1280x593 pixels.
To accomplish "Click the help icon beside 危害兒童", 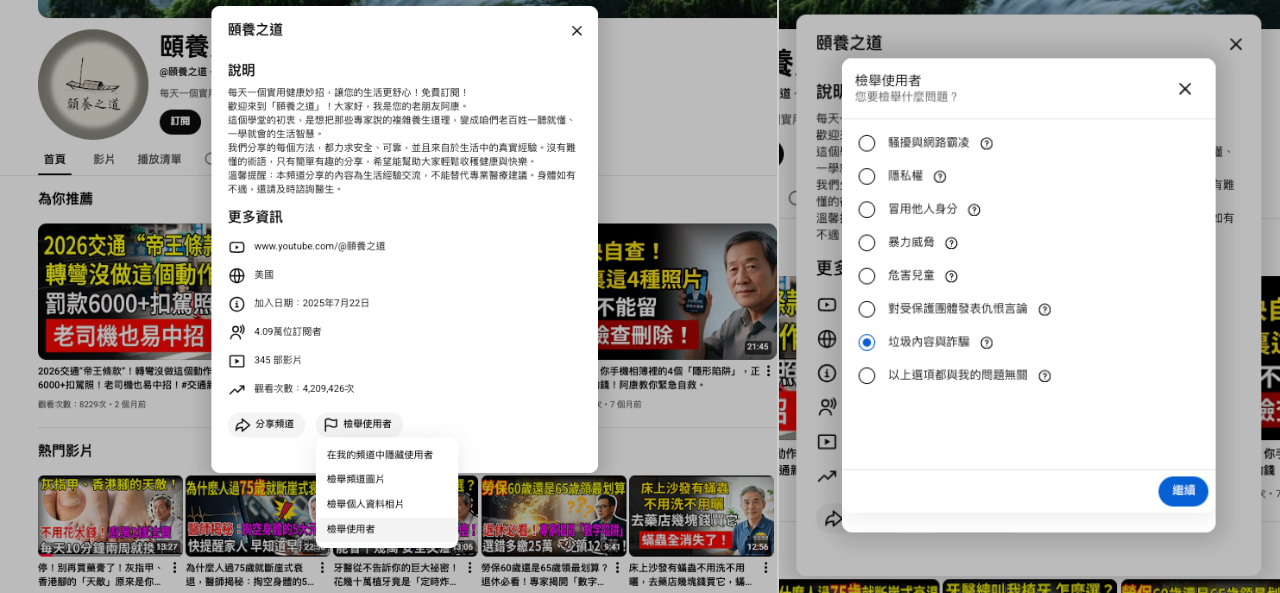I will point(951,276).
